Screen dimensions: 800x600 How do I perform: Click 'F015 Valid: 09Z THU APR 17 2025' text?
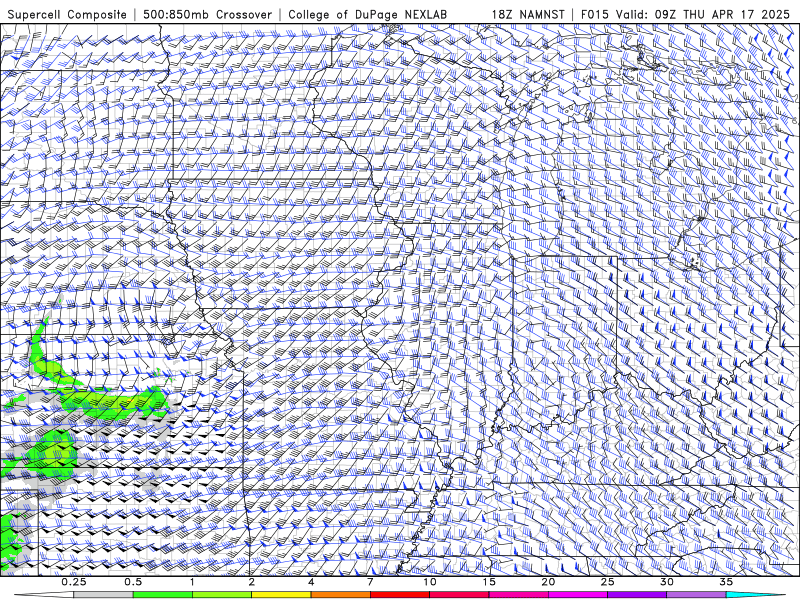tap(685, 15)
